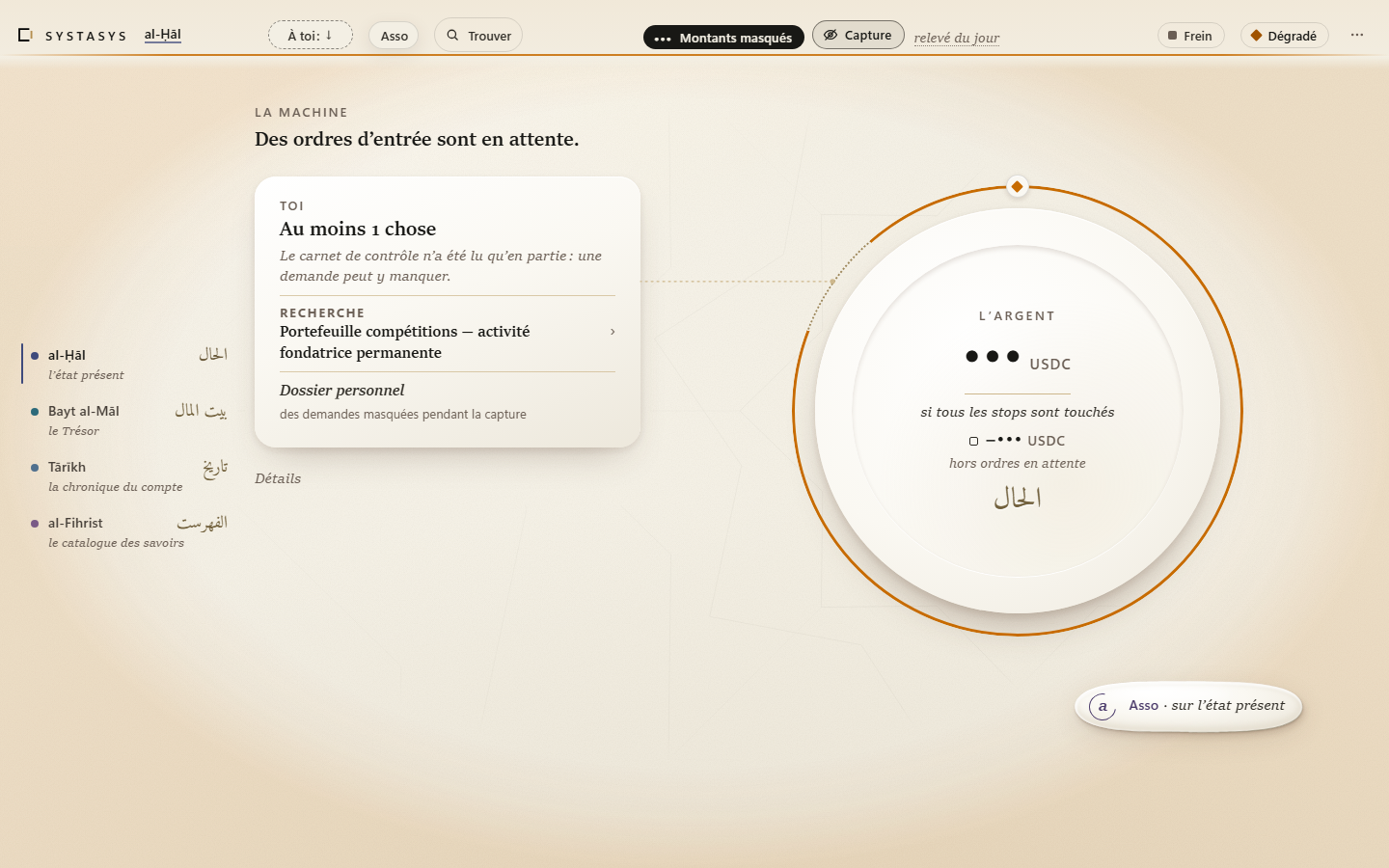Image resolution: width=1389 pixels, height=868 pixels.
Task: Click the orange diamond icon beside Dégradé
Action: pyautogui.click(x=1256, y=36)
